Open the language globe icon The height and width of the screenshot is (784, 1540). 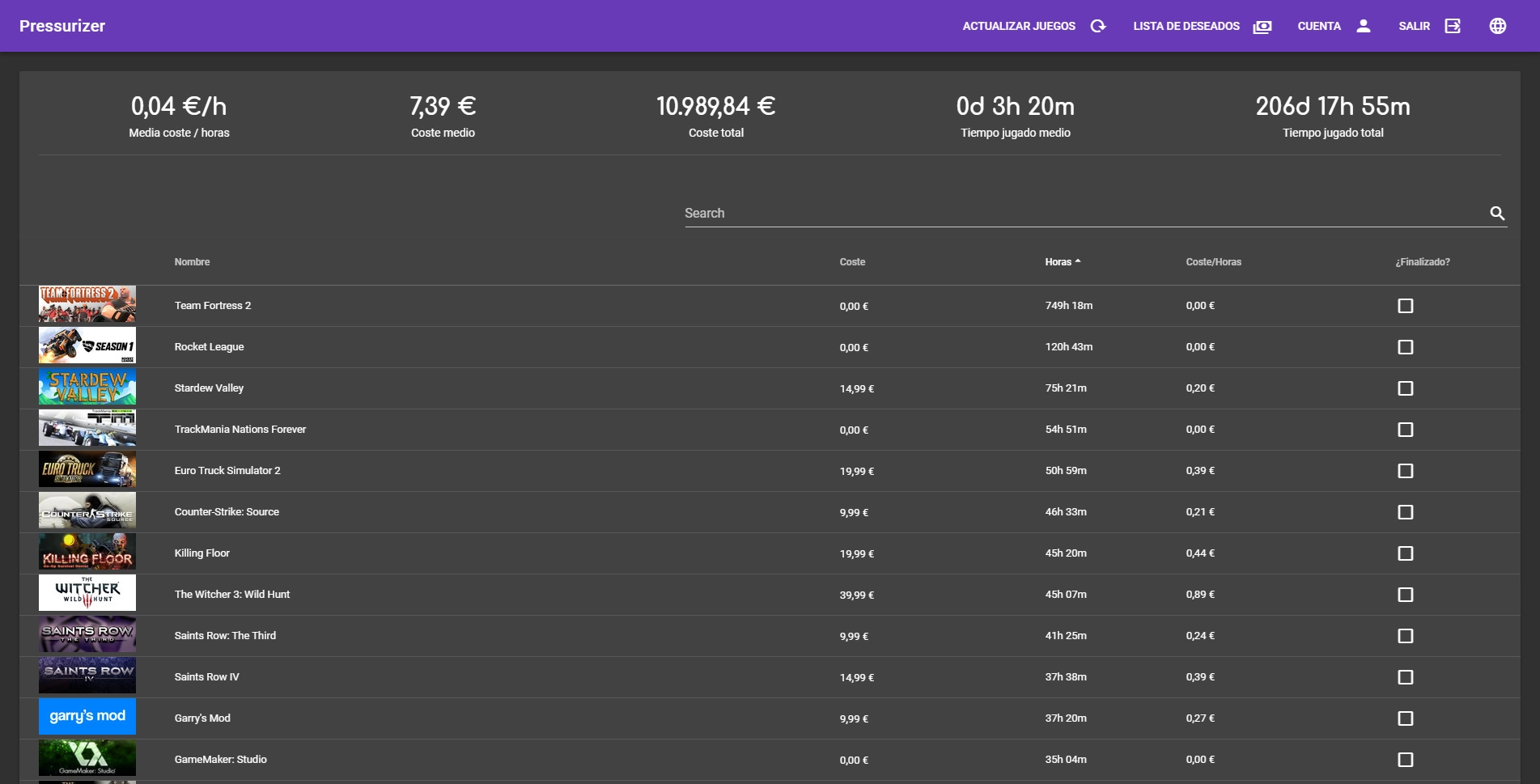tap(1498, 26)
